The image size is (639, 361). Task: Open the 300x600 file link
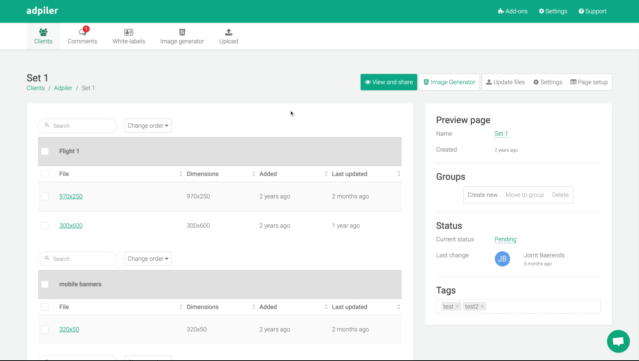[x=71, y=226]
